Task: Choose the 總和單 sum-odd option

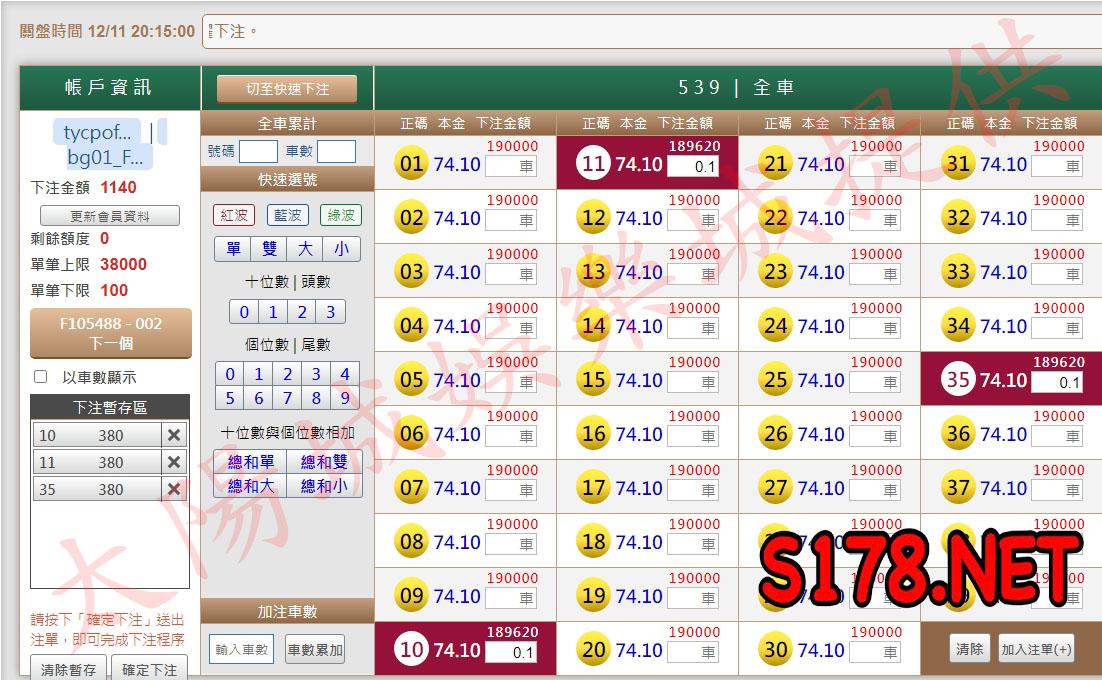Action: tap(251, 462)
